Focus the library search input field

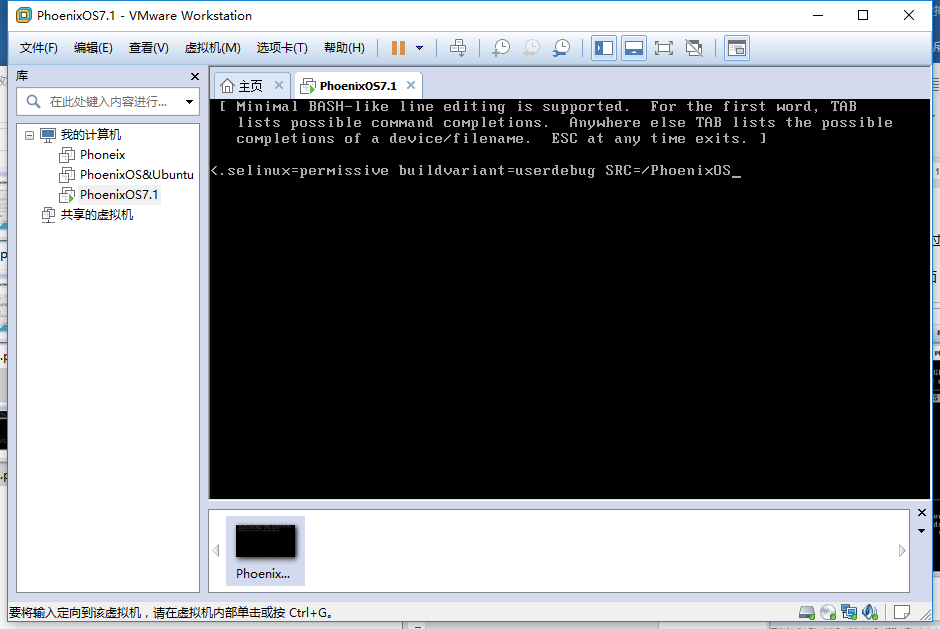coord(108,102)
